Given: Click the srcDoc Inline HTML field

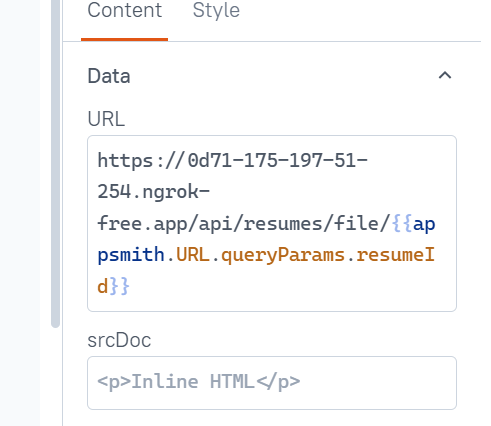Looking at the screenshot, I should pyautogui.click(x=272, y=383).
